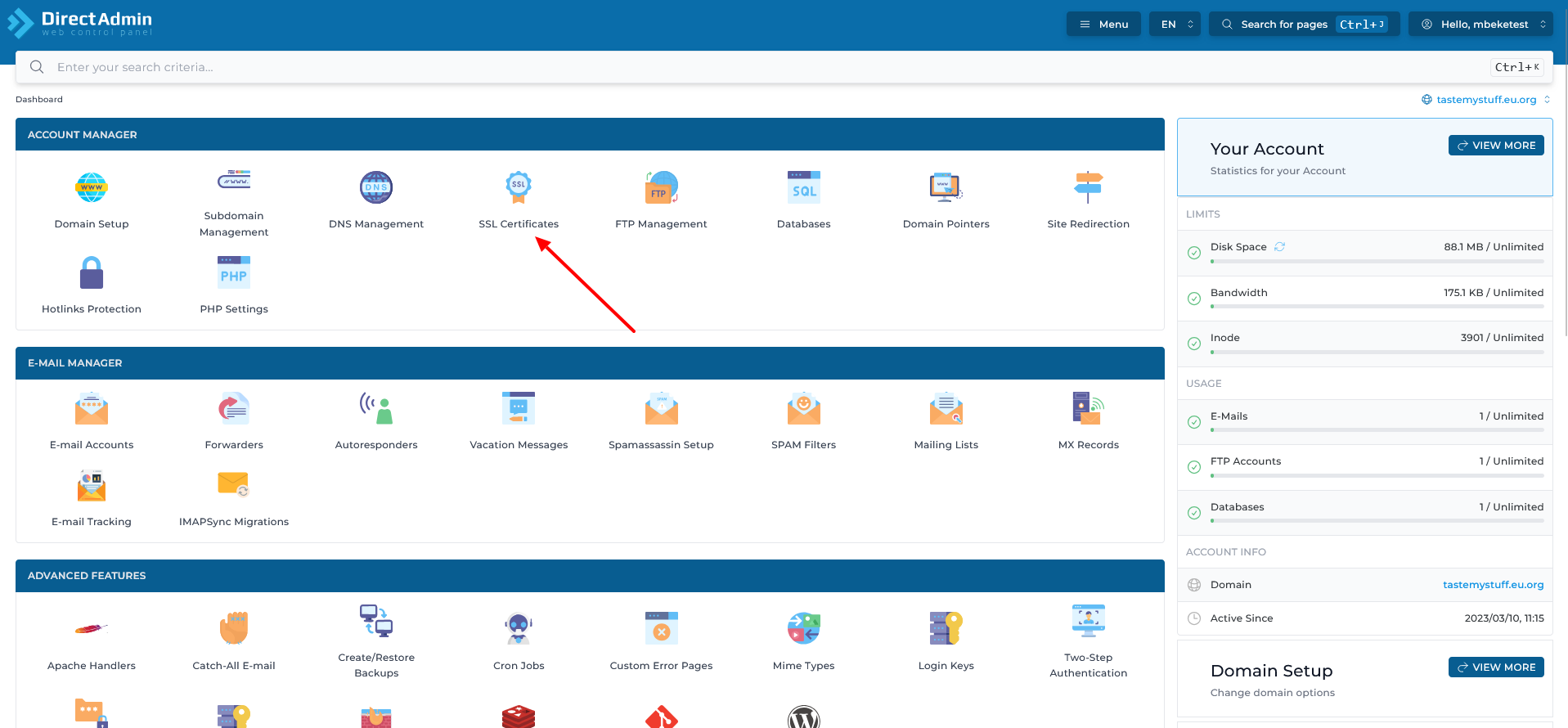Open the MX Records icon
Viewport: 1568px width, 728px height.
[x=1088, y=408]
